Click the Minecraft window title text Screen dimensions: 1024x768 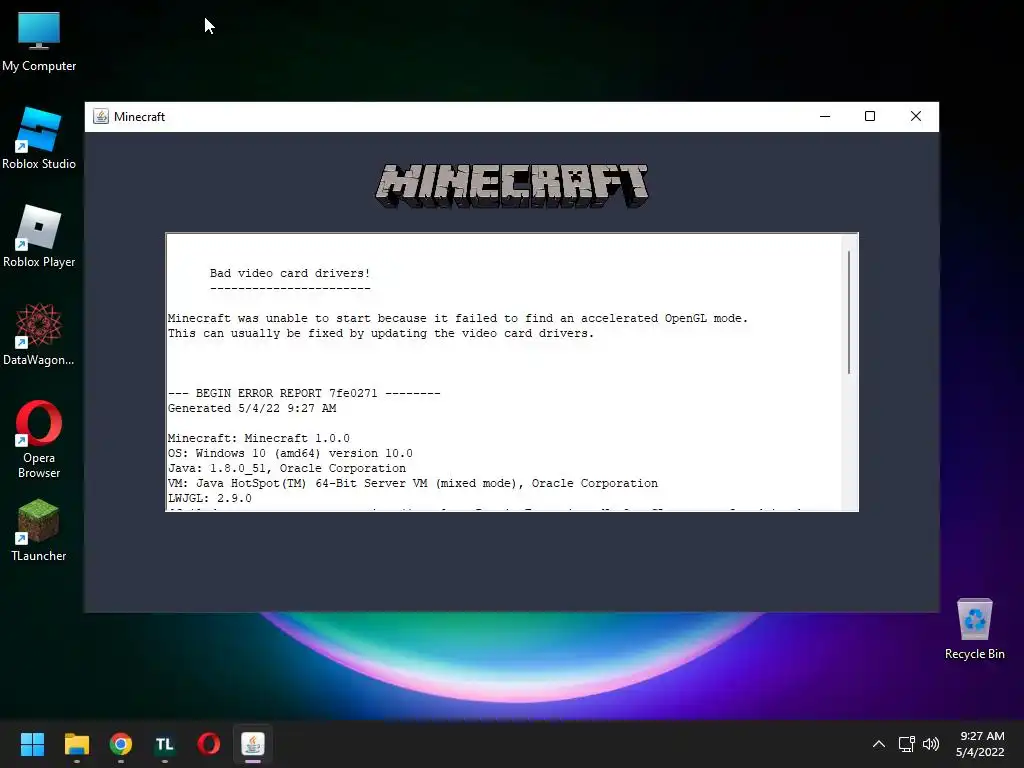click(139, 116)
